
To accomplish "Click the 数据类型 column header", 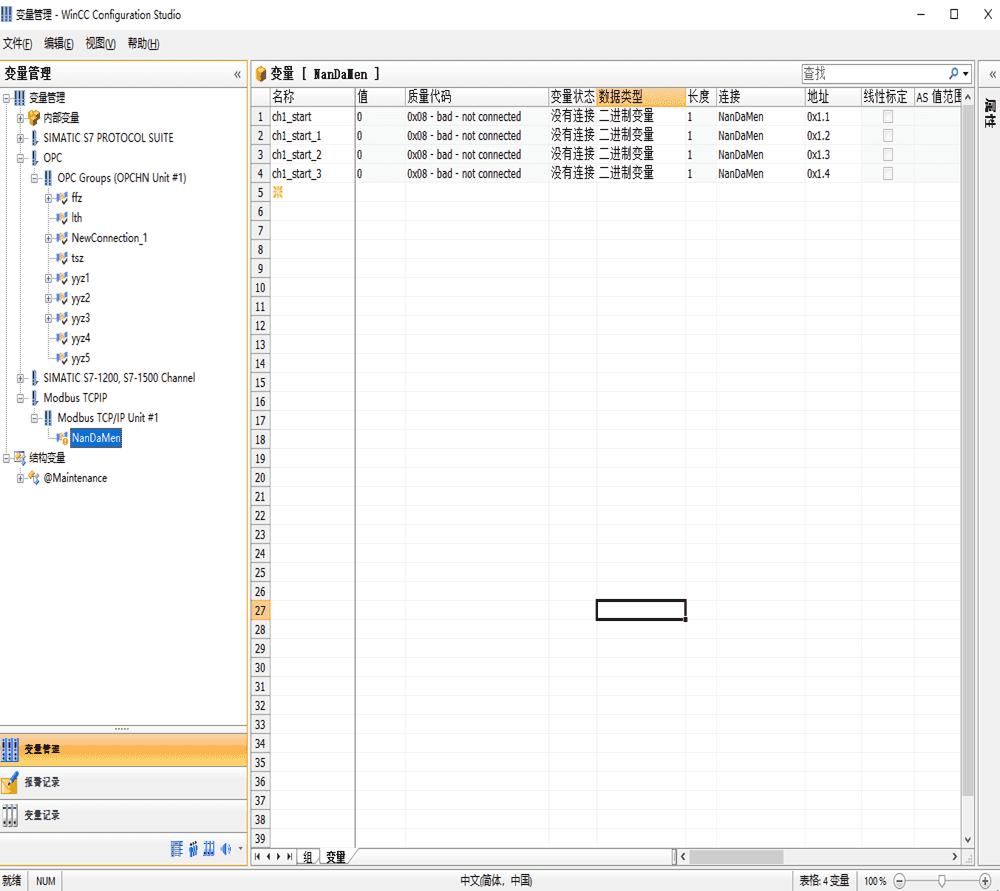I will tap(640, 97).
